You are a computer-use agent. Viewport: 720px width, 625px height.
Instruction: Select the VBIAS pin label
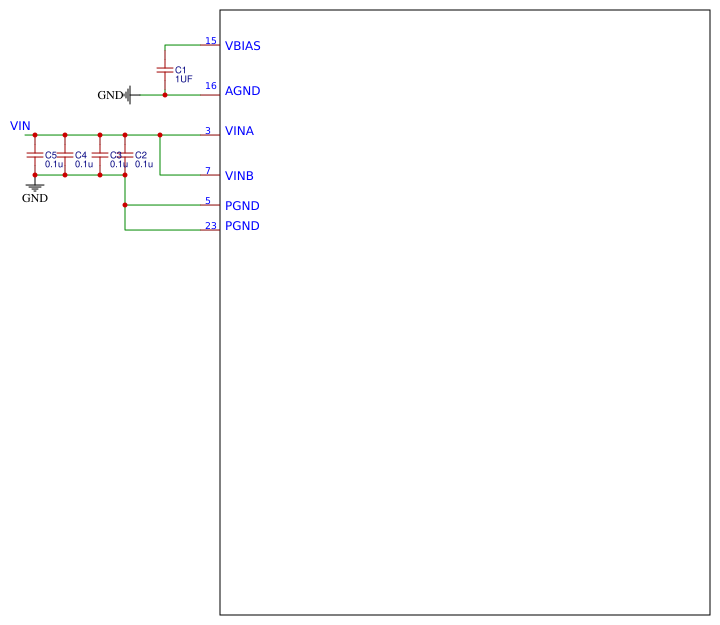pyautogui.click(x=242, y=46)
